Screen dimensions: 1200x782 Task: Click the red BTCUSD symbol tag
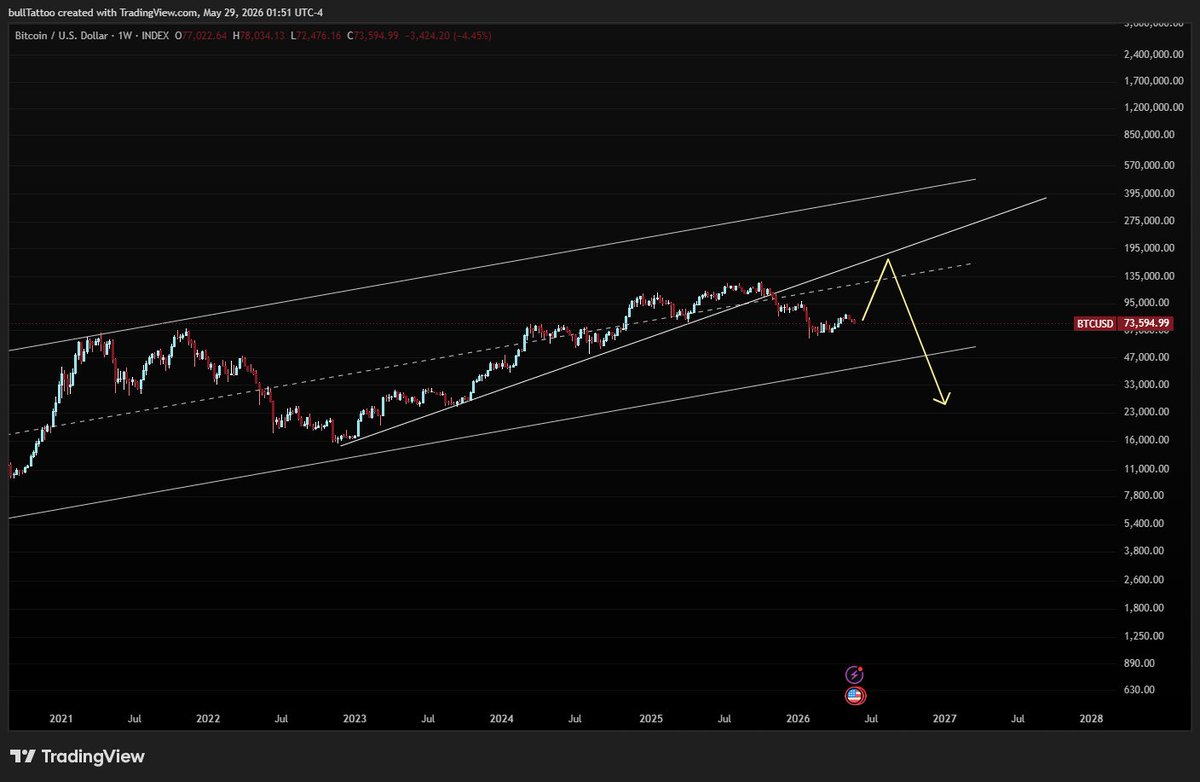click(x=1095, y=324)
